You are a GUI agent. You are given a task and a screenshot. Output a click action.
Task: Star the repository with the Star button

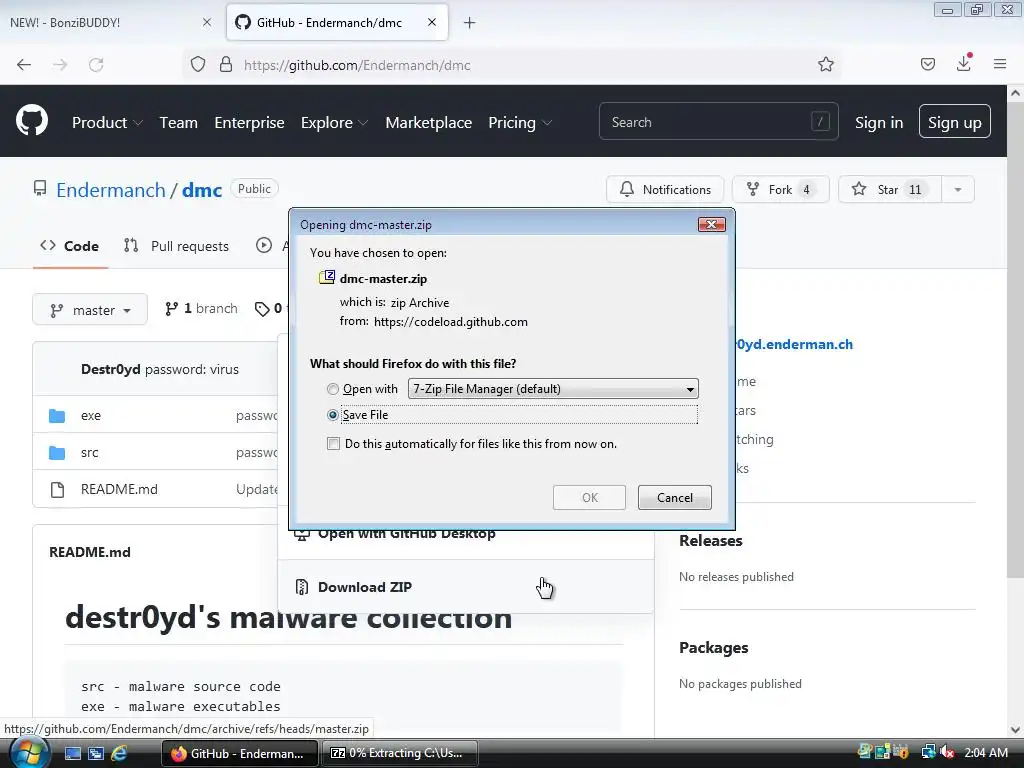pyautogui.click(x=889, y=189)
